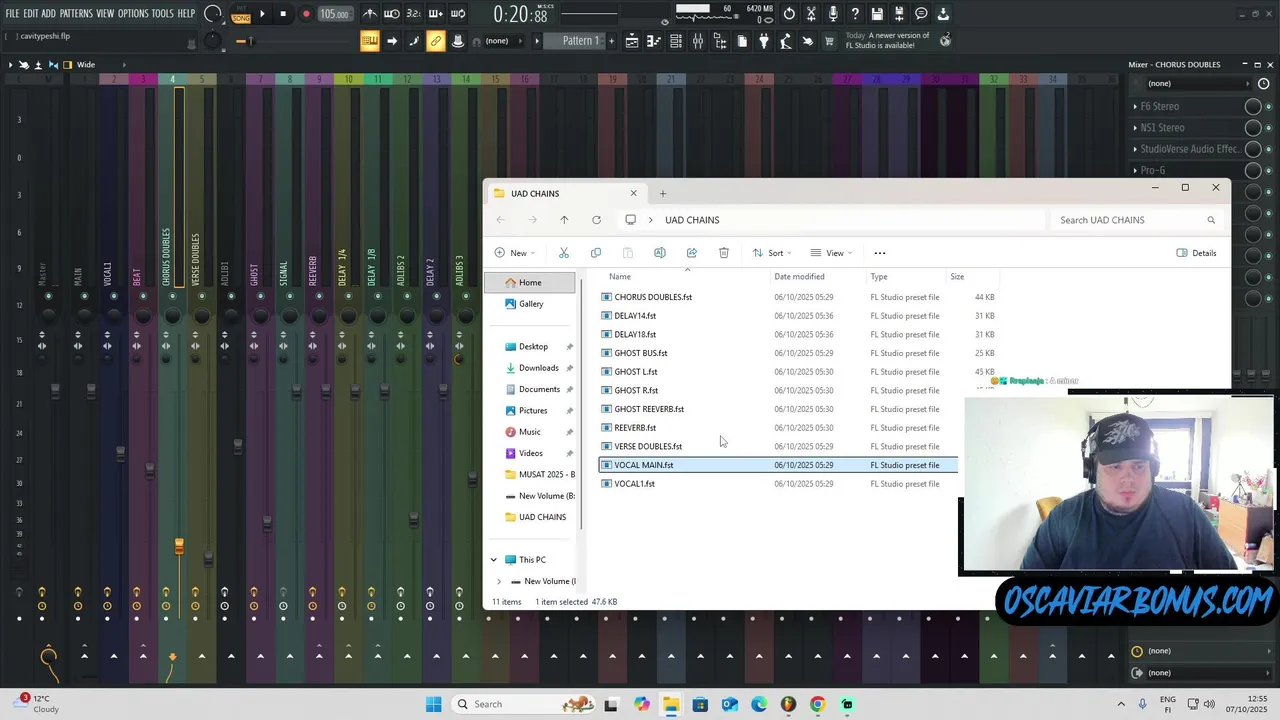Click the CHORUS DOUBLES track fader
The image size is (1280, 720).
(179, 546)
